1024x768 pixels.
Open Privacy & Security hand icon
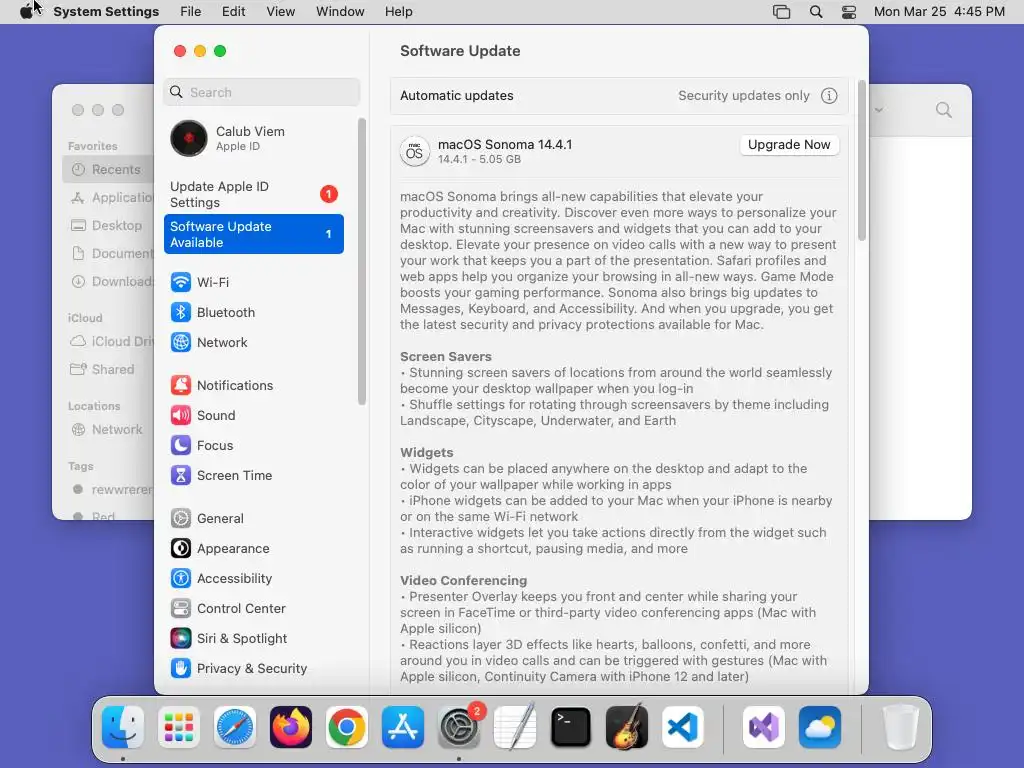[x=181, y=669]
